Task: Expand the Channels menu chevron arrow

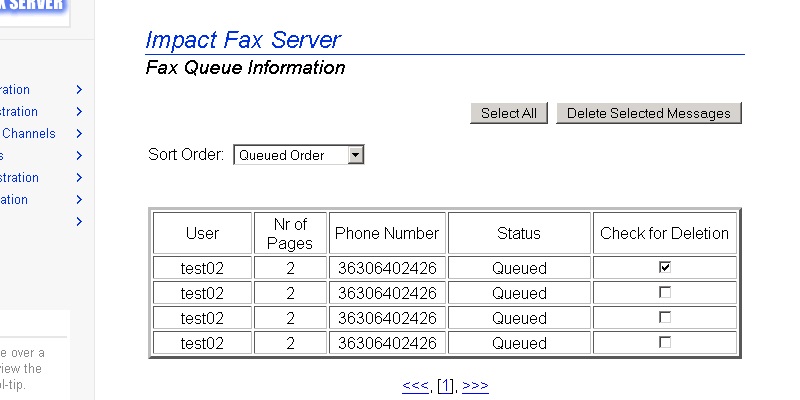Action: pos(79,134)
